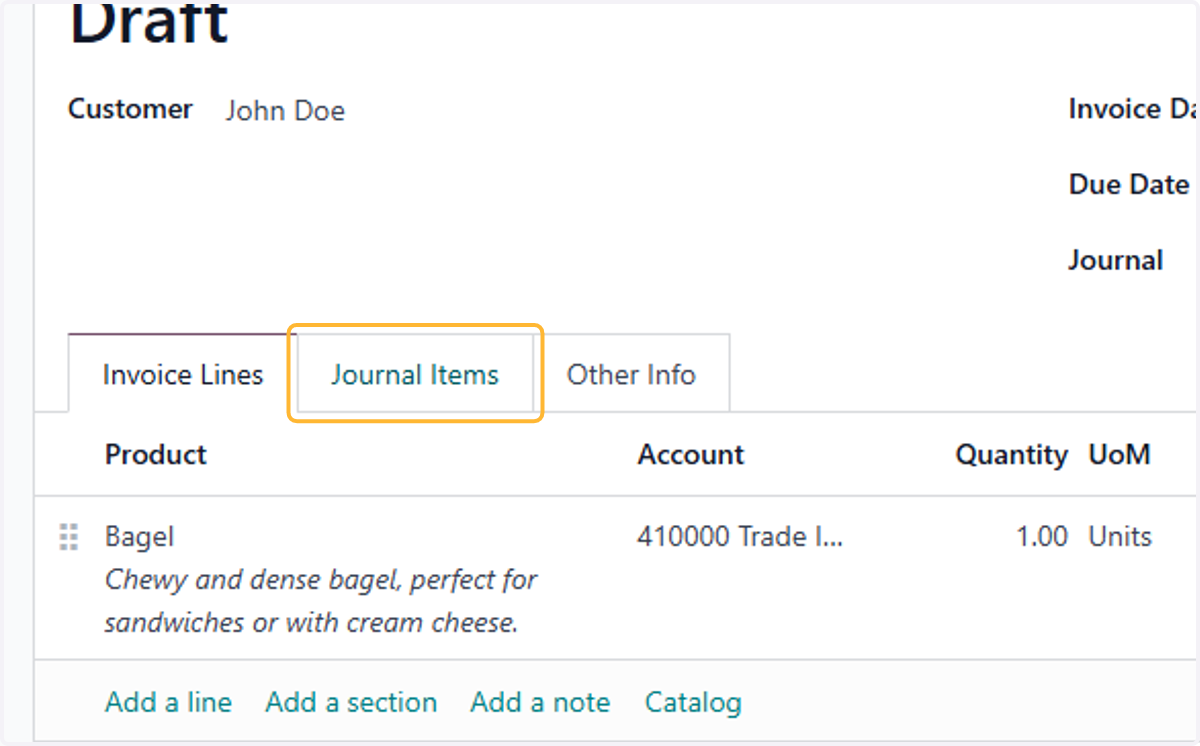Viewport: 1200px width, 746px height.
Task: Switch to the Invoice Lines tab
Action: [x=183, y=374]
